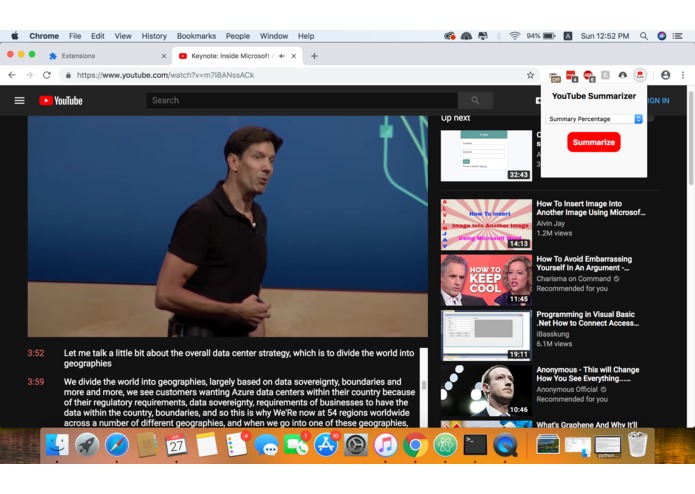
Task: Open Programming in Visual Basic video title
Action: [x=587, y=319]
